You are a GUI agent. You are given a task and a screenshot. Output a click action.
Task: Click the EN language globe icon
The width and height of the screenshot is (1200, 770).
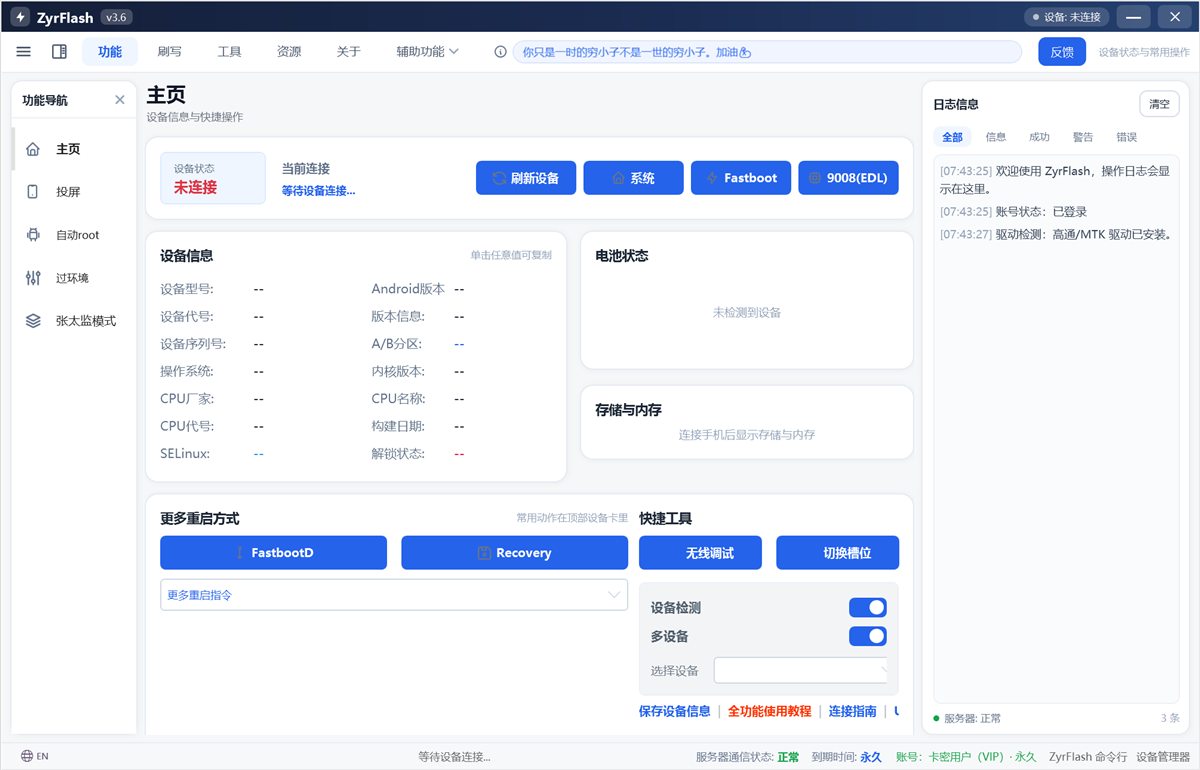(x=27, y=756)
